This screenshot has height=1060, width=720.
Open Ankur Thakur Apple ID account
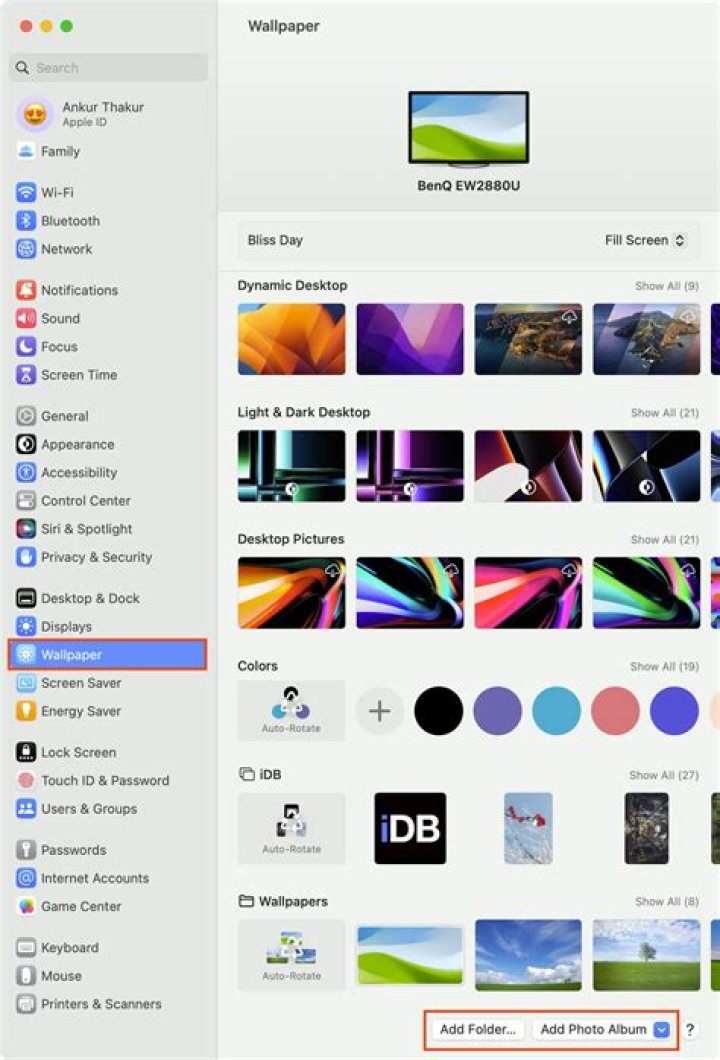pyautogui.click(x=108, y=114)
